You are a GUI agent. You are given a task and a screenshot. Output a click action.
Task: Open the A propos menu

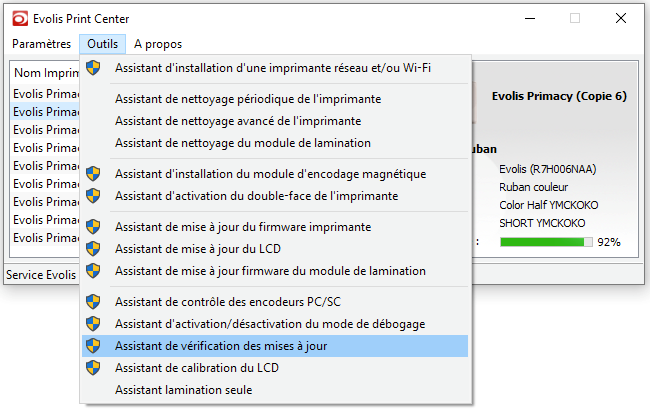click(158, 44)
